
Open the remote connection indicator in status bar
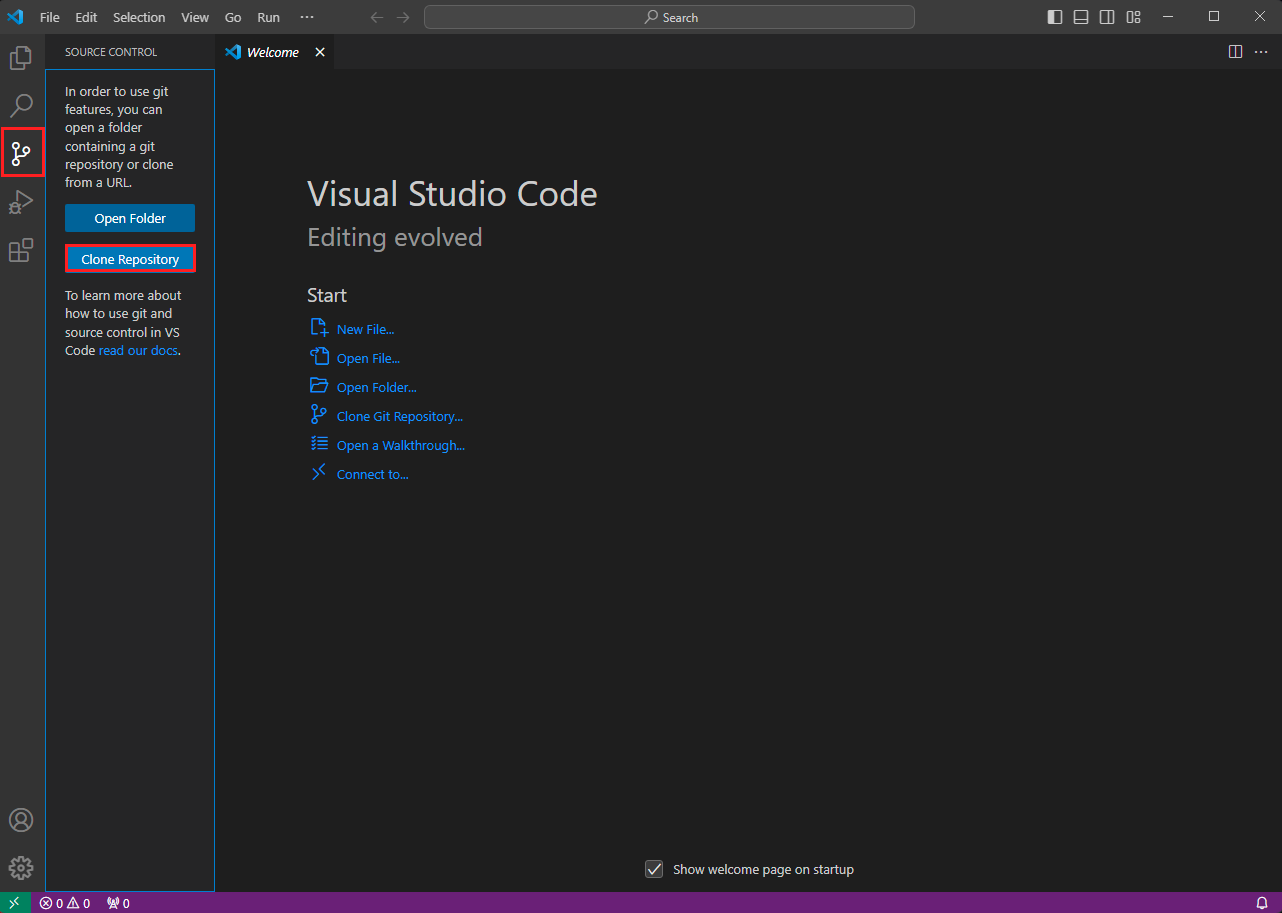point(15,902)
